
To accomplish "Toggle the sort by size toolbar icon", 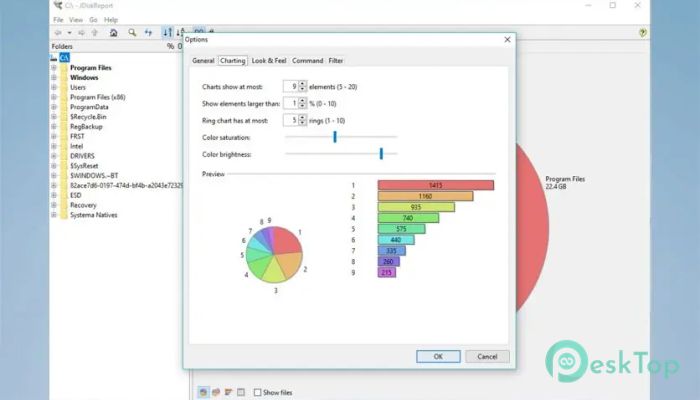I will pyautogui.click(x=167, y=33).
